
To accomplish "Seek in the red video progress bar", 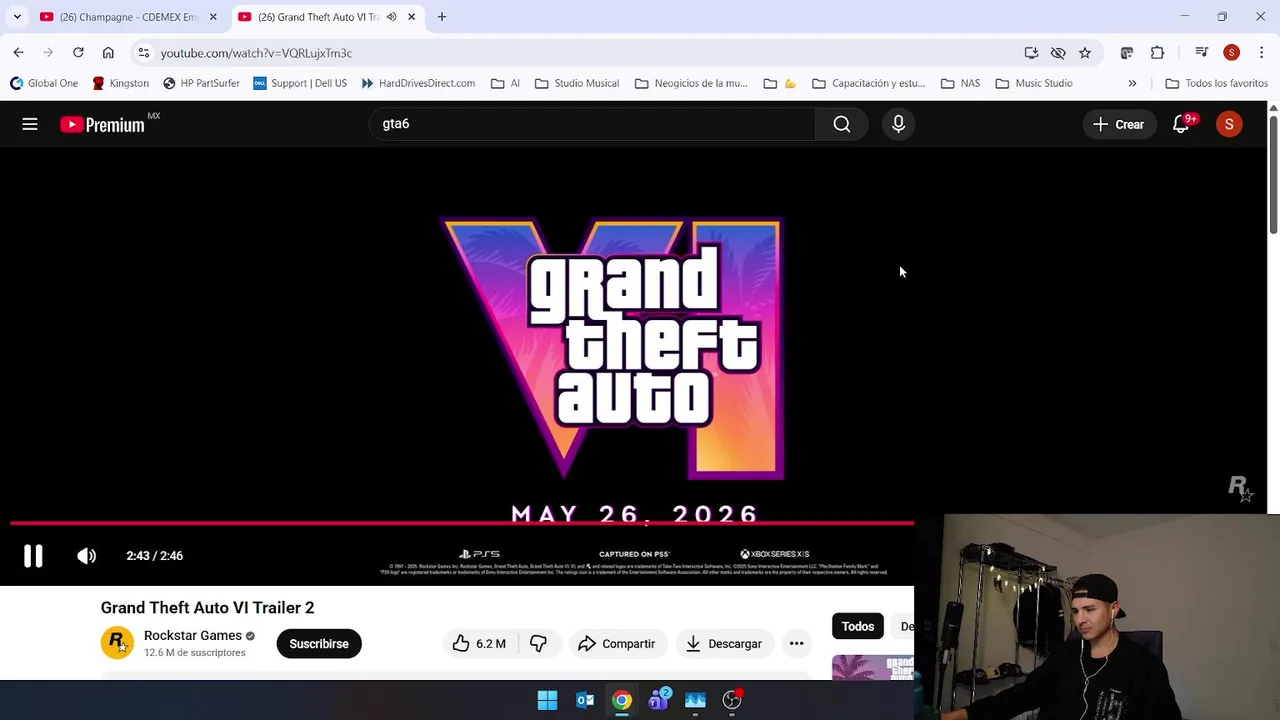I will coord(462,523).
